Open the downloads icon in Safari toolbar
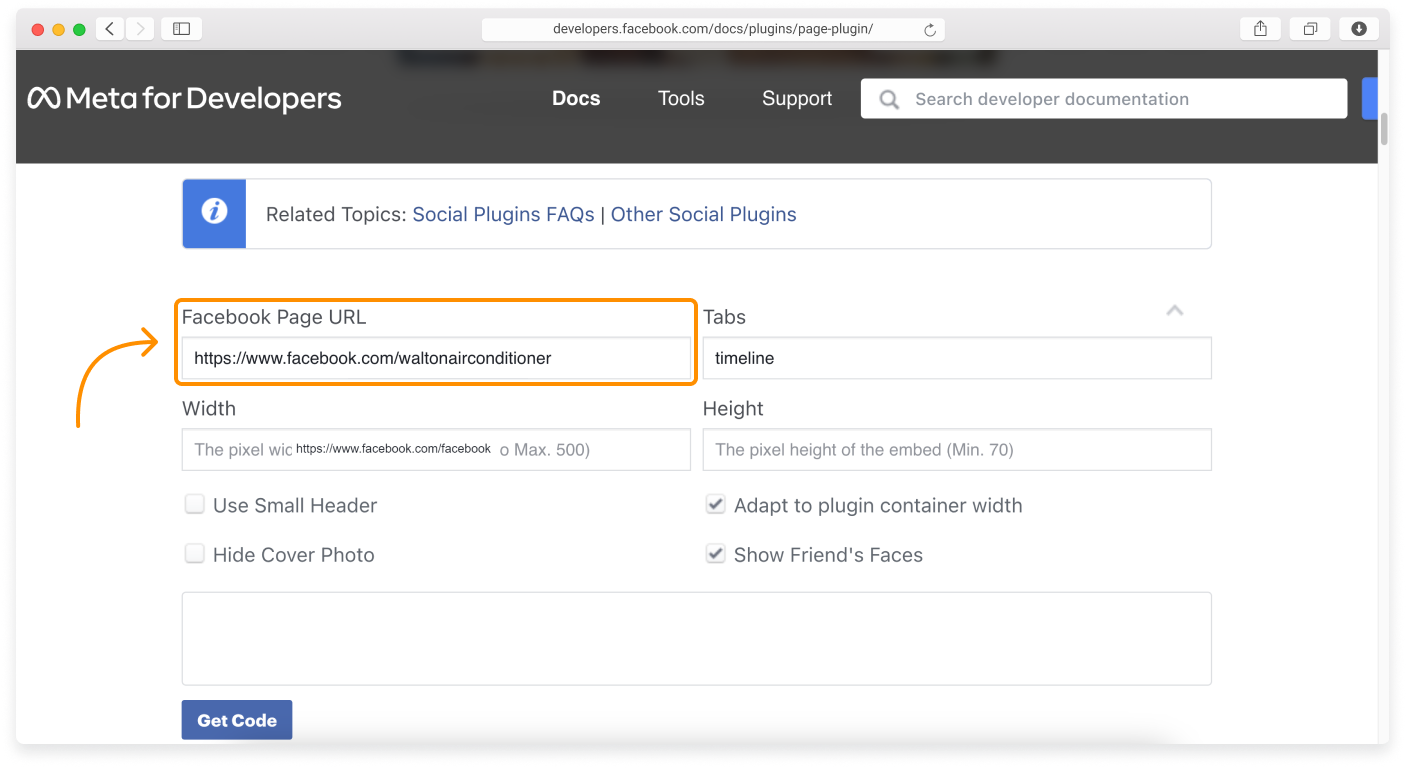This screenshot has height=768, width=1406. (x=1359, y=29)
